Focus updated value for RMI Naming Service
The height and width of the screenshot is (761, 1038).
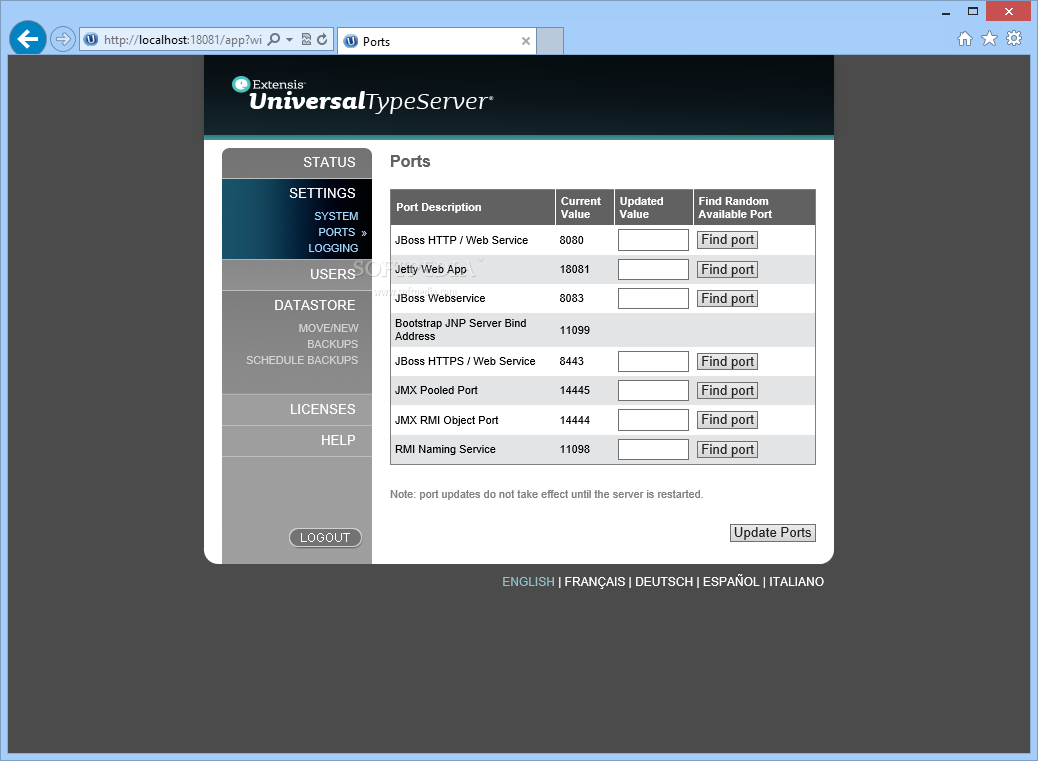653,449
